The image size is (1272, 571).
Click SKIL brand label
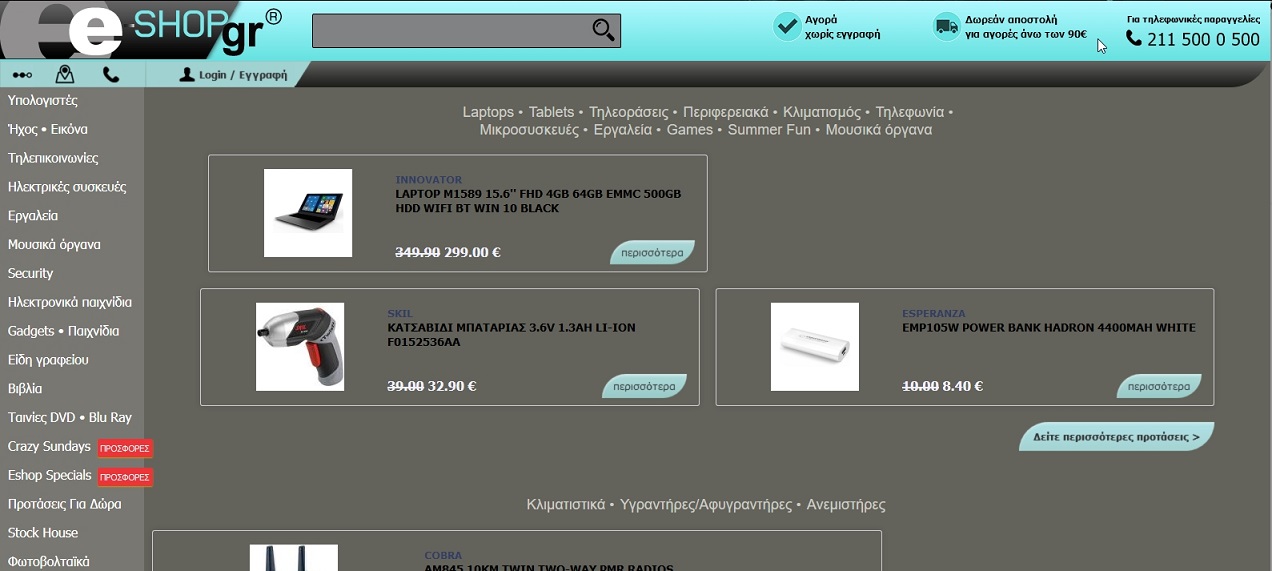(x=400, y=314)
